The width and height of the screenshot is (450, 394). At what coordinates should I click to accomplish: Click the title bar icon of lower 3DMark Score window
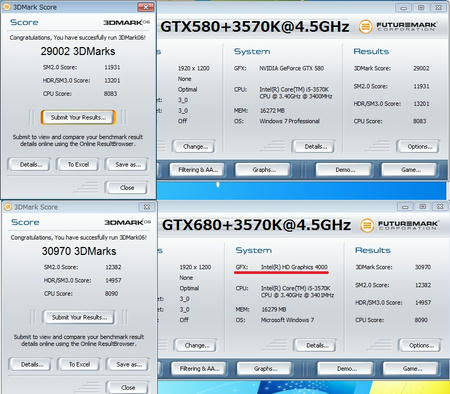tap(8, 207)
